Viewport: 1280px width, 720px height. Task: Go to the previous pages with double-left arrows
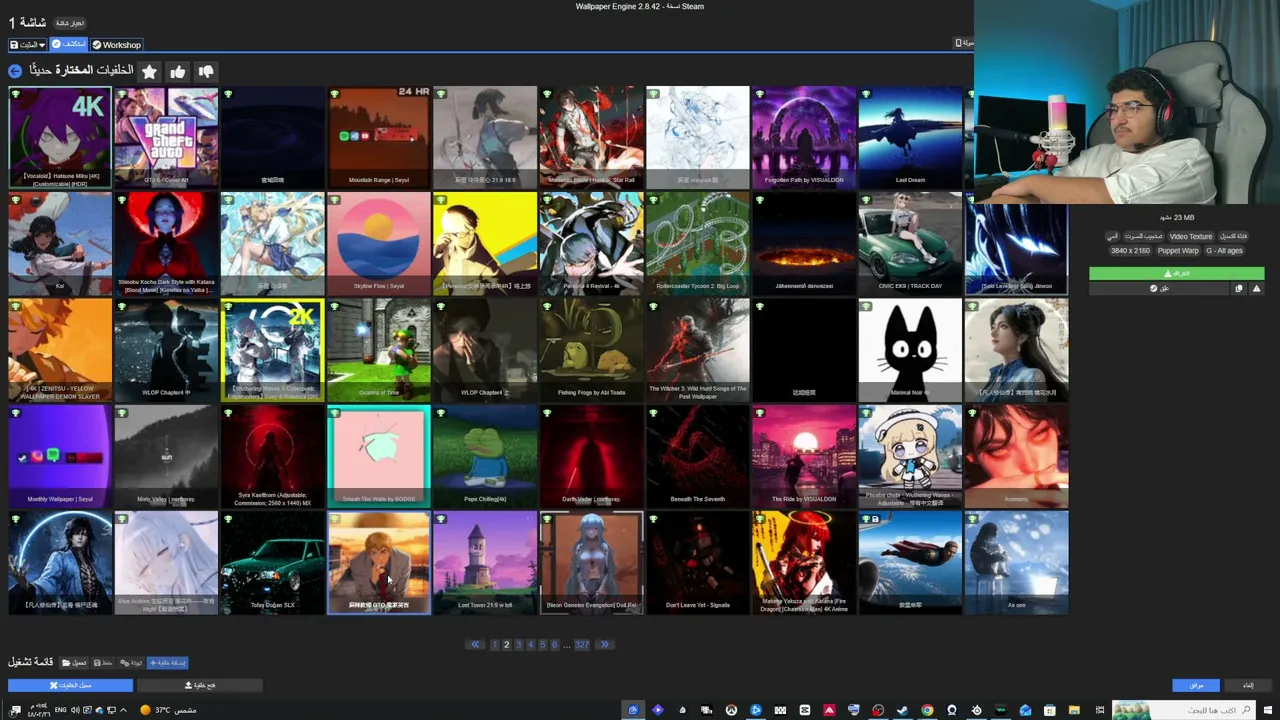[476, 645]
